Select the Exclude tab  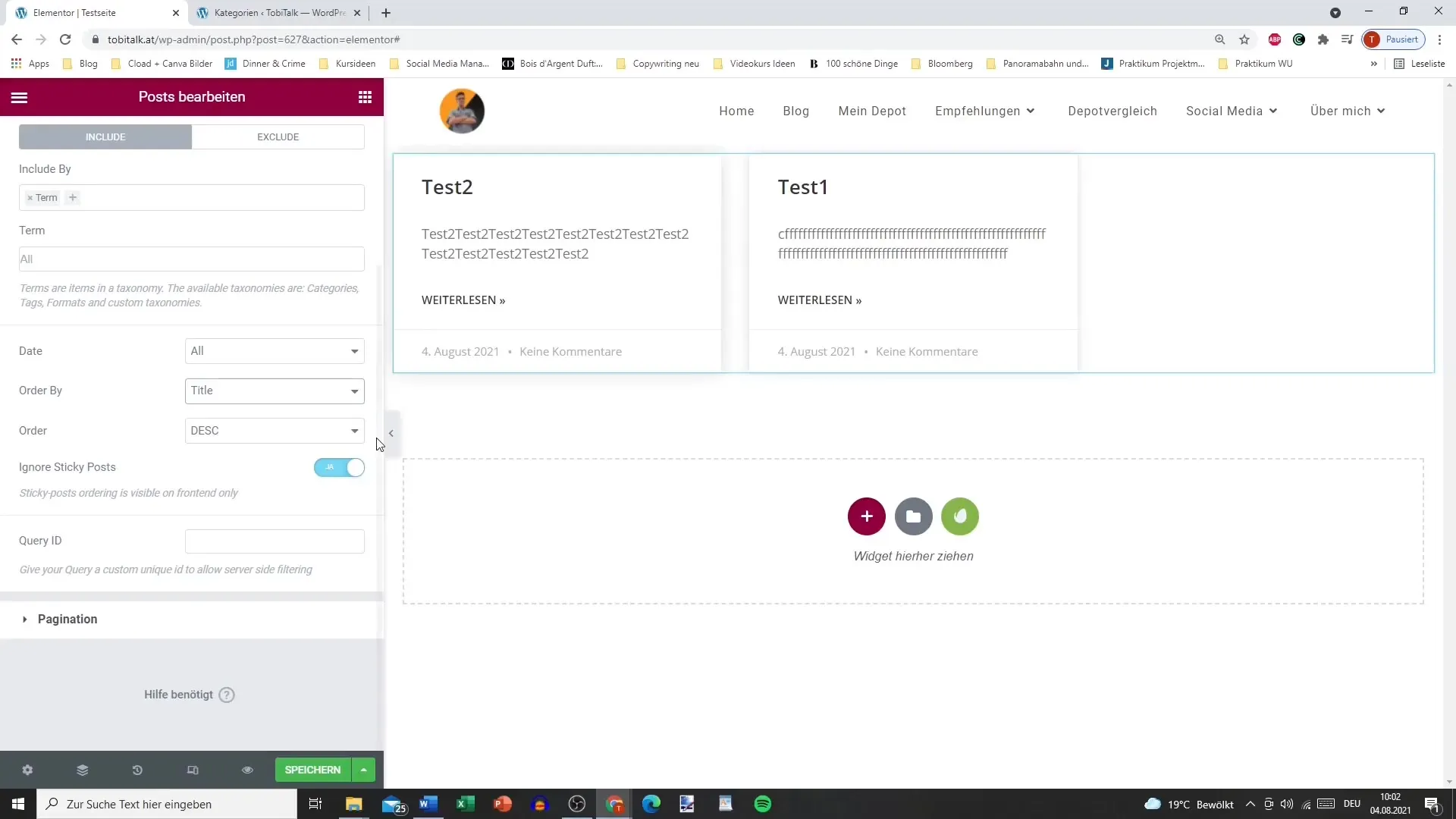point(278,137)
